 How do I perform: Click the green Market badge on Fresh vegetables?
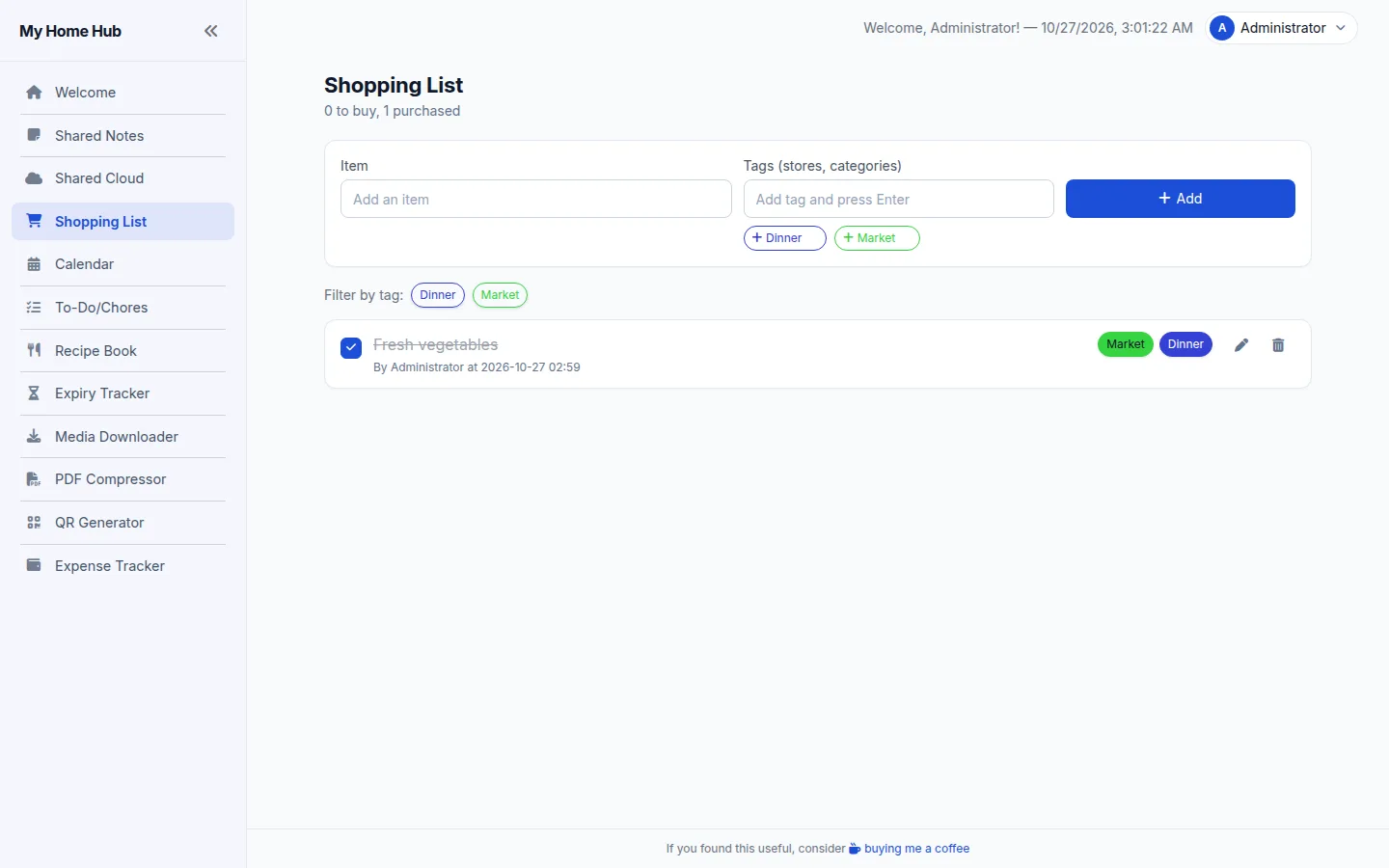pos(1126,344)
